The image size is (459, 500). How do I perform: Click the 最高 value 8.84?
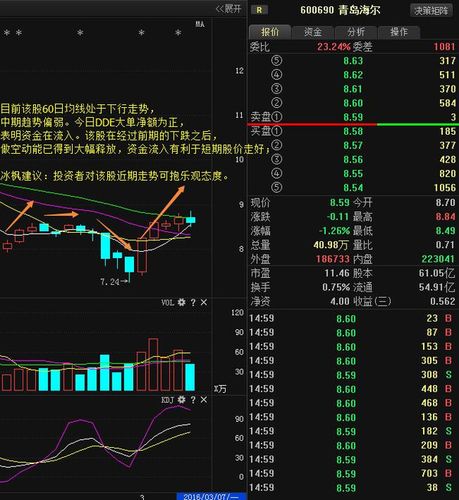pos(445,217)
